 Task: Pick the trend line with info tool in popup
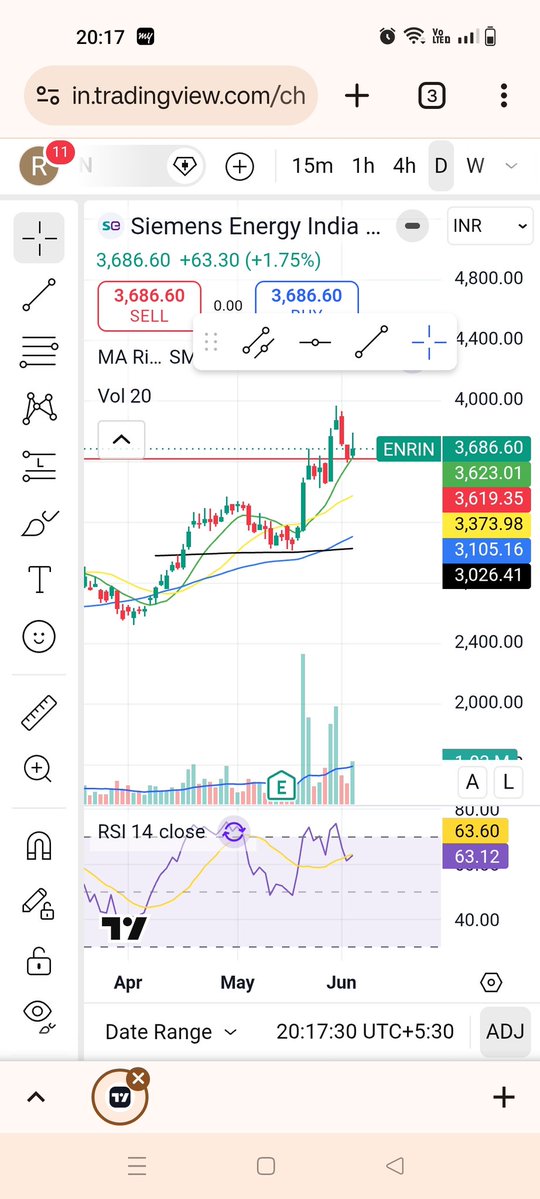click(x=258, y=342)
